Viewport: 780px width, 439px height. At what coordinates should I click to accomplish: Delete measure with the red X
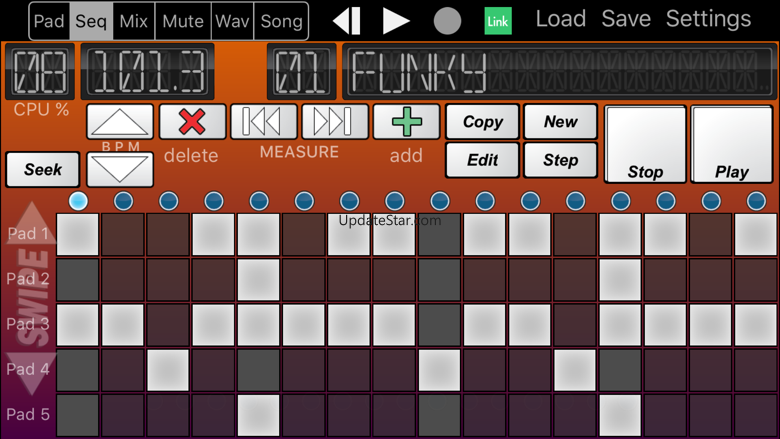(192, 121)
